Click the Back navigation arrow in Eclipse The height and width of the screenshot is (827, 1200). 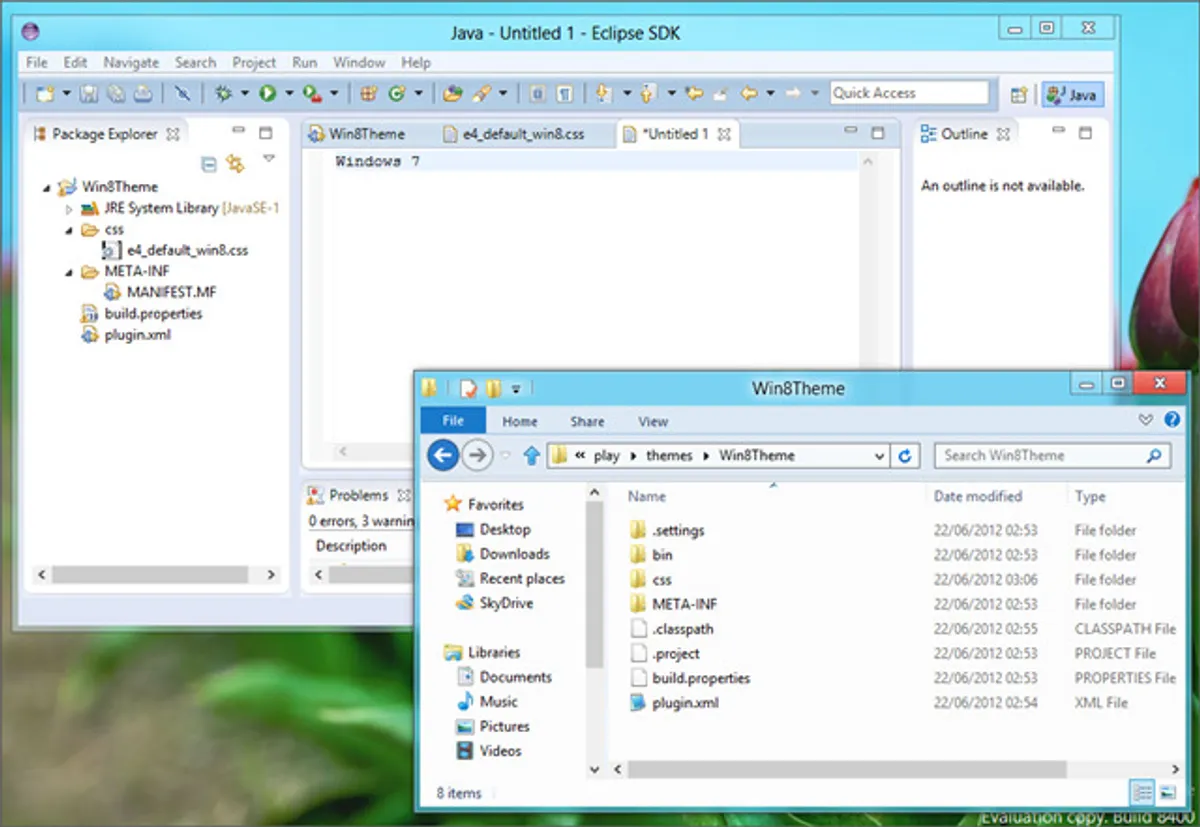tap(748, 93)
